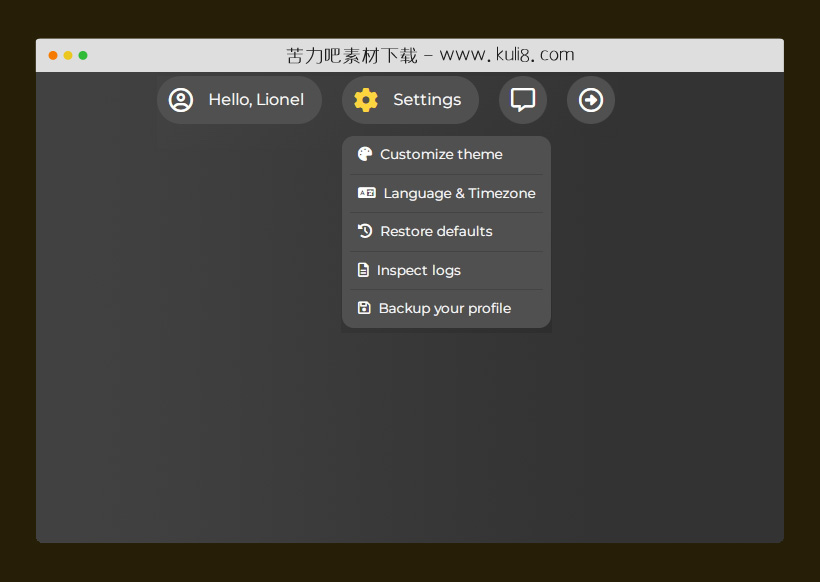820x582 pixels.
Task: Click the yellow minimize window dot
Action: (68, 55)
